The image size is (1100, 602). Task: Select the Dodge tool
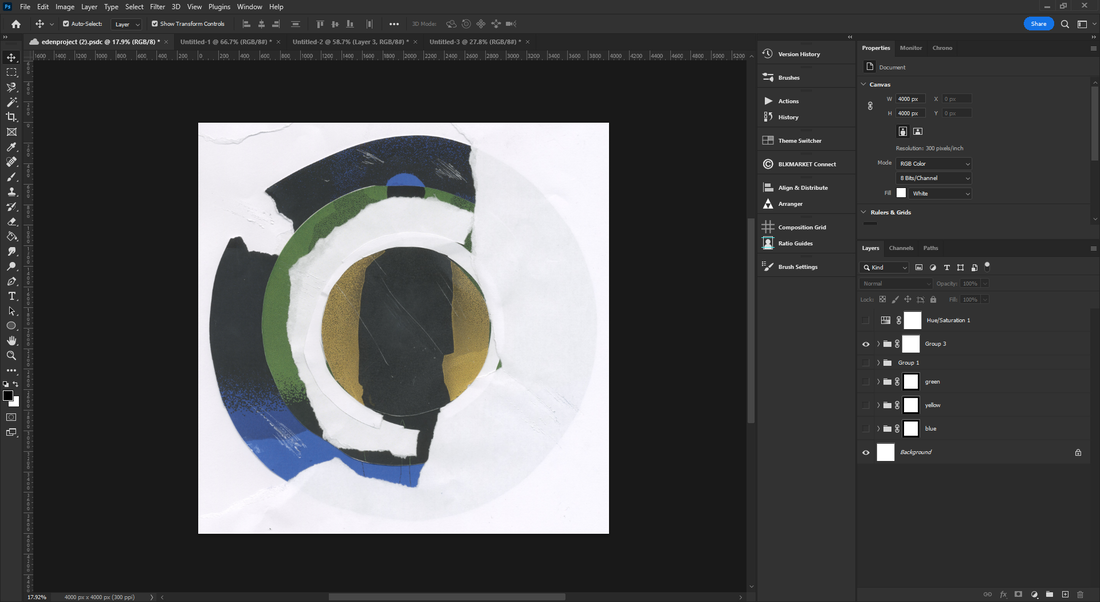11,267
